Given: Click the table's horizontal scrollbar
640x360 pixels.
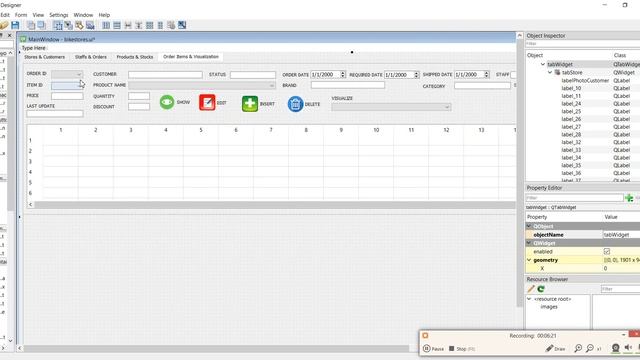Looking at the screenshot, I should (275, 204).
